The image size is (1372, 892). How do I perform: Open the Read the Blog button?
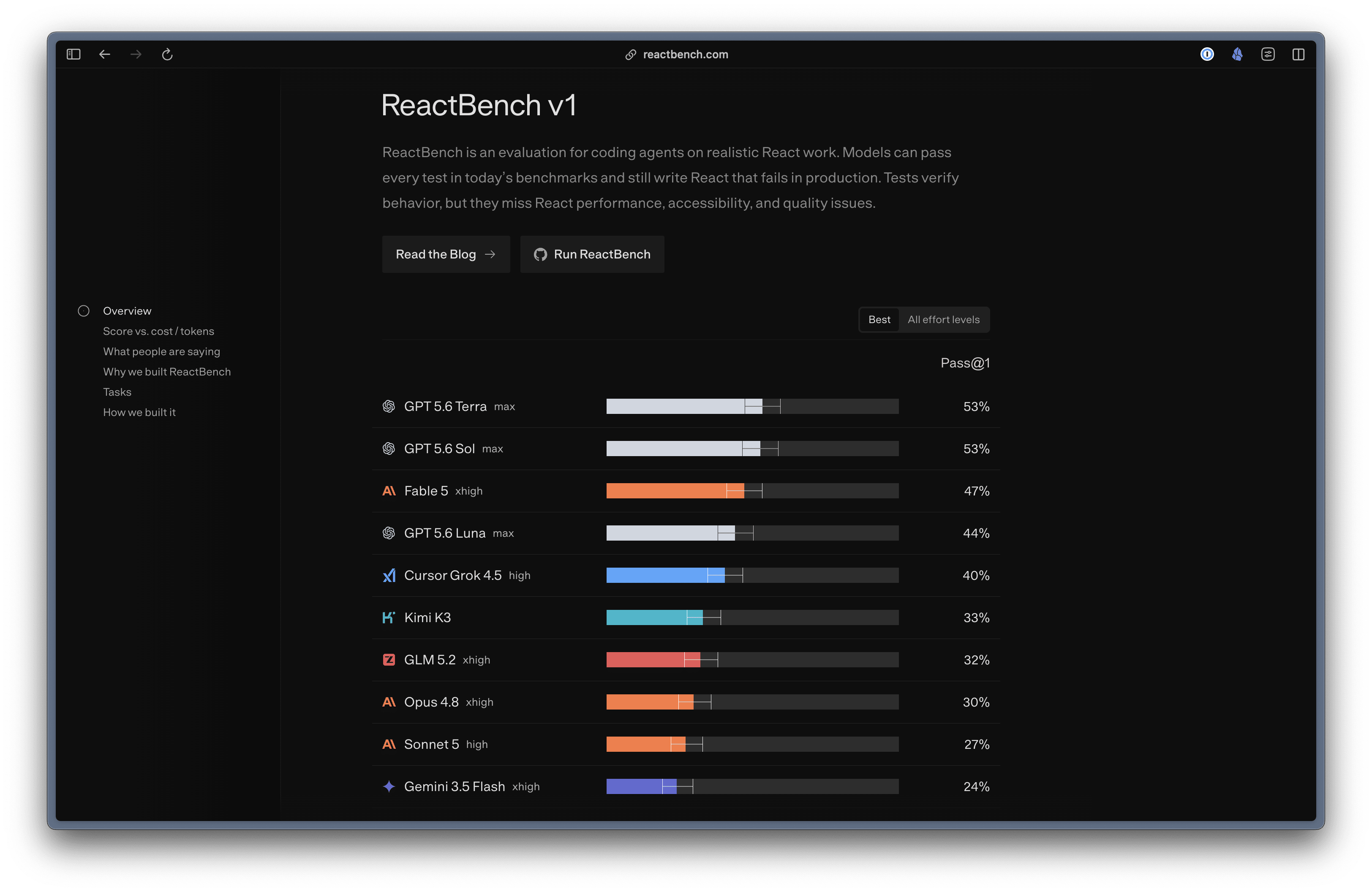446,254
